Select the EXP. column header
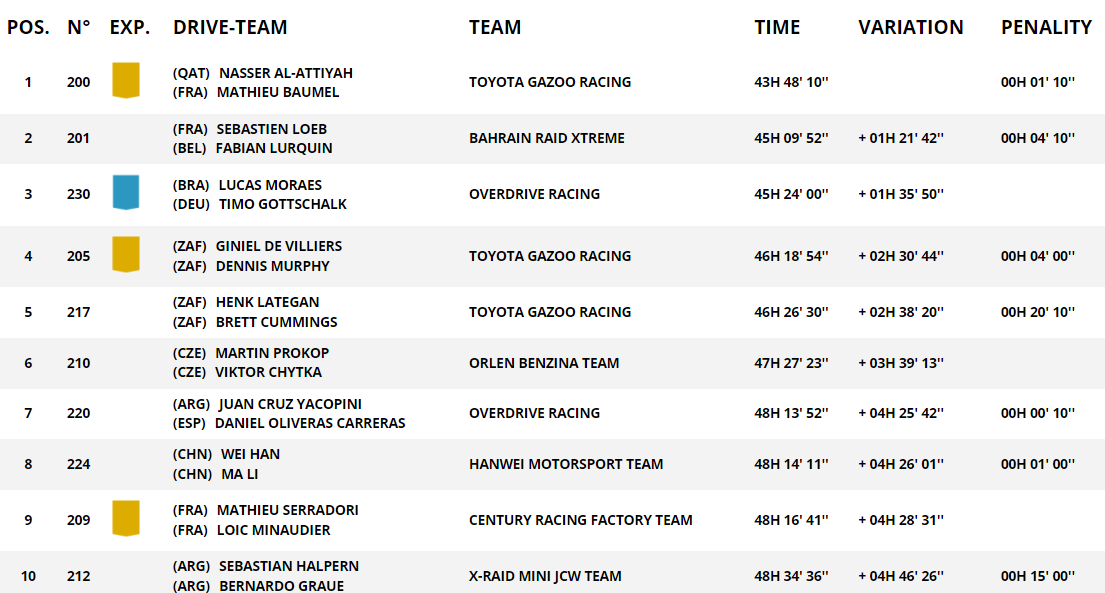 (x=130, y=27)
